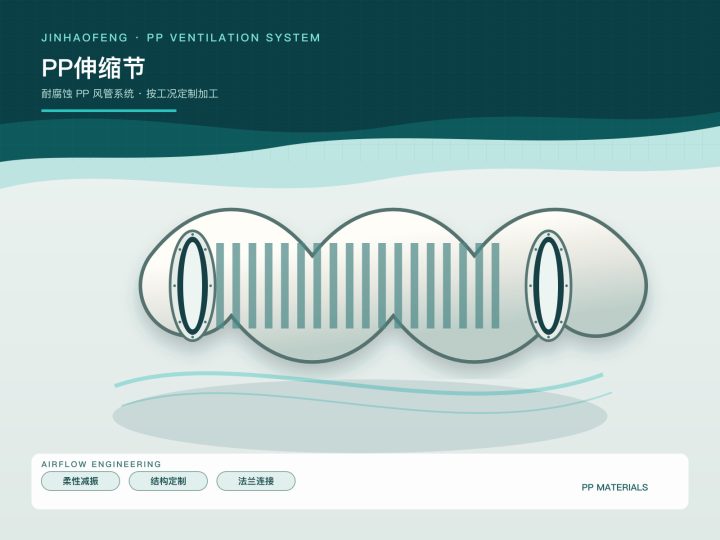Click the PP伸缩节 title
720x540 pixels.
[x=93, y=68]
